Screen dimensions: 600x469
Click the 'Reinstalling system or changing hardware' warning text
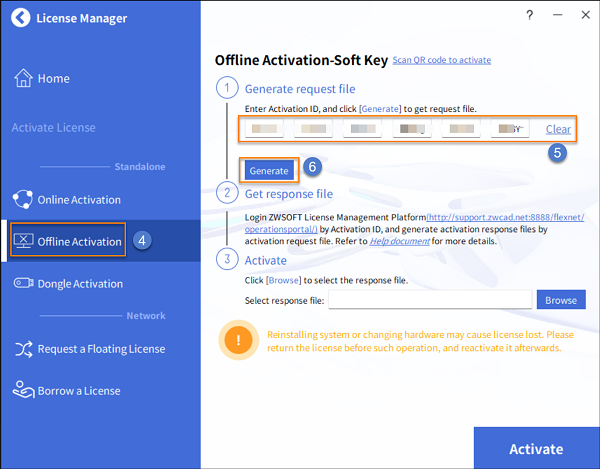pos(420,341)
